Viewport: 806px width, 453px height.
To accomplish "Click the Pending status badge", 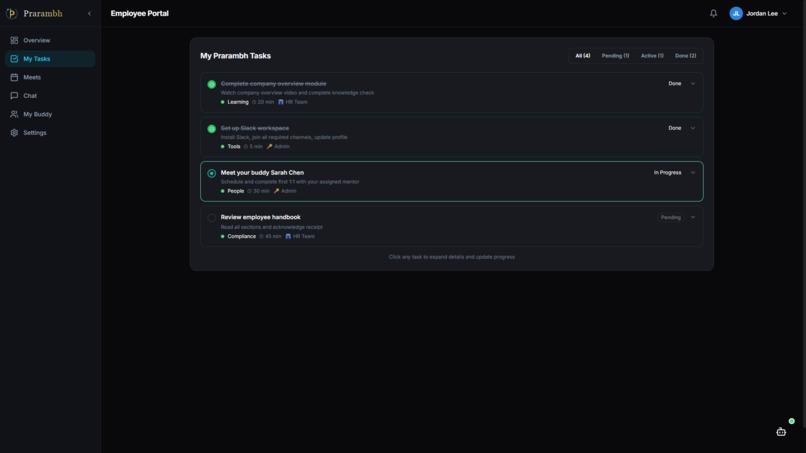I will coord(670,218).
